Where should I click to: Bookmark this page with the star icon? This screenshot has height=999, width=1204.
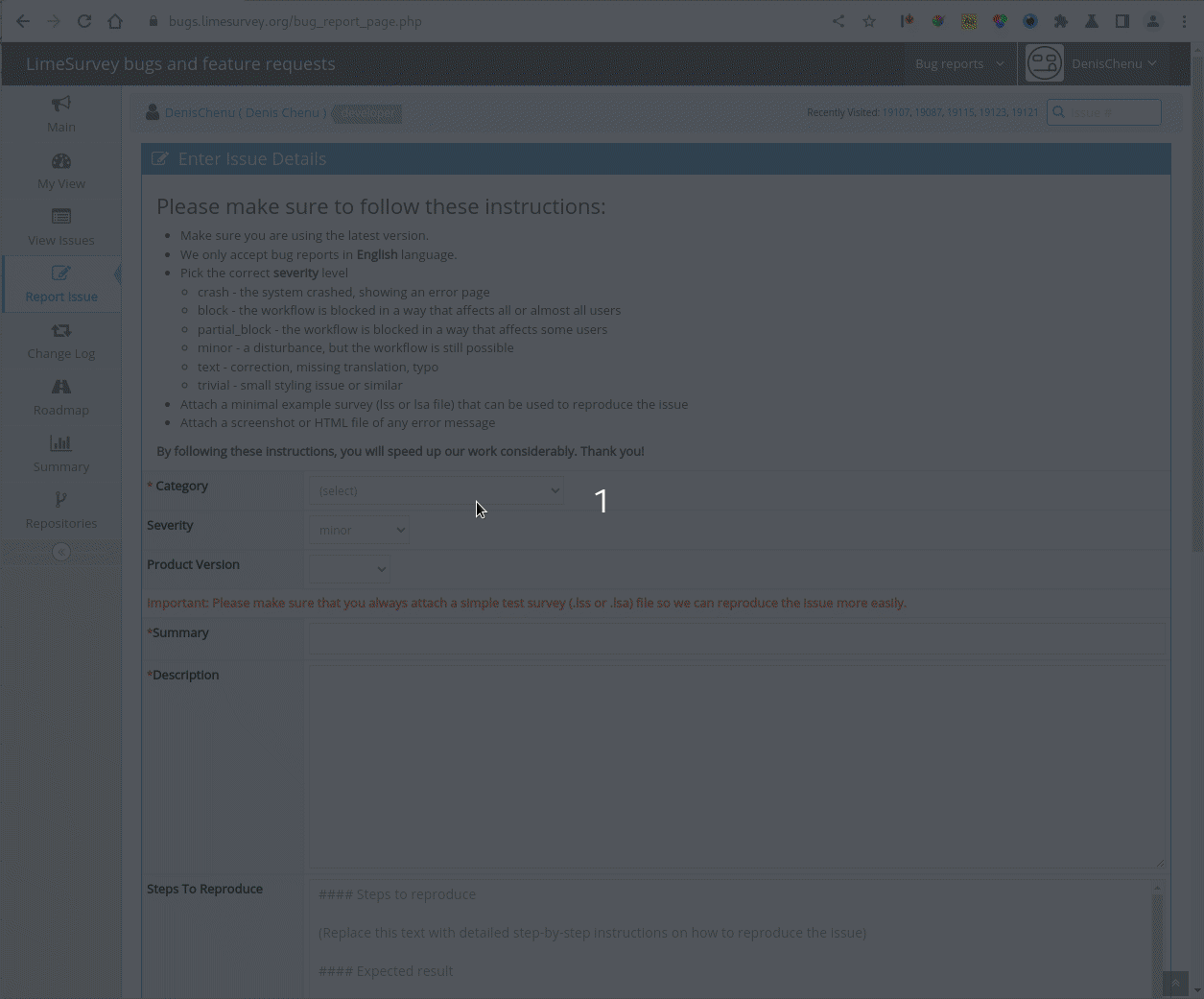pyautogui.click(x=869, y=21)
